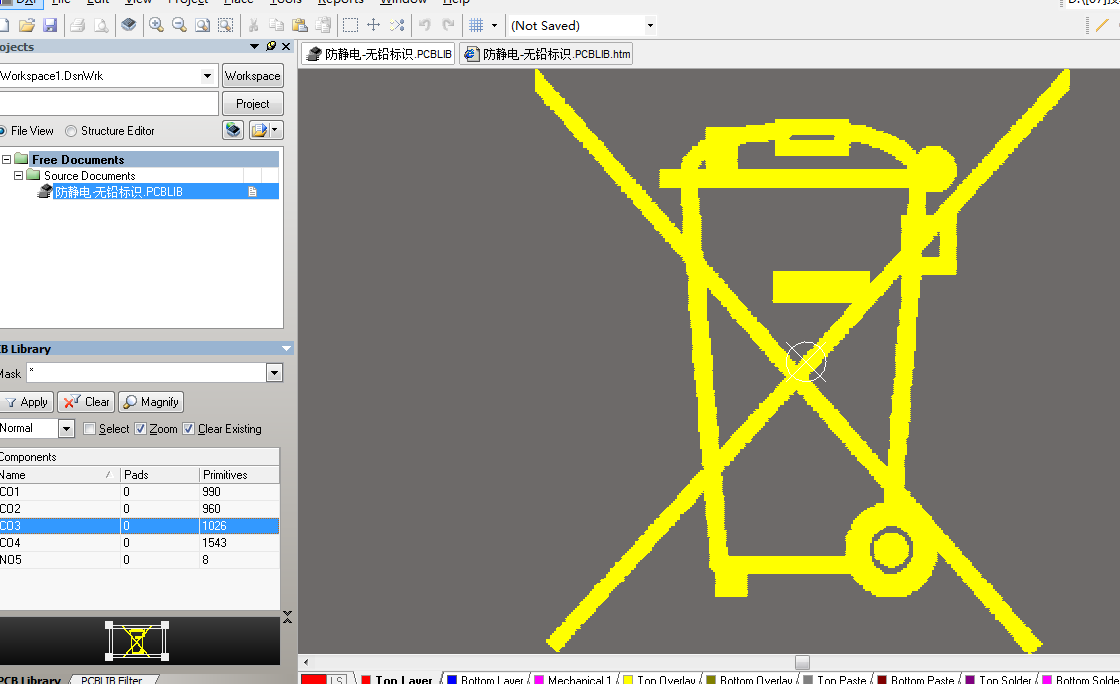The image size is (1120, 684).
Task: Activate the move selection crosshair tool
Action: (x=374, y=26)
